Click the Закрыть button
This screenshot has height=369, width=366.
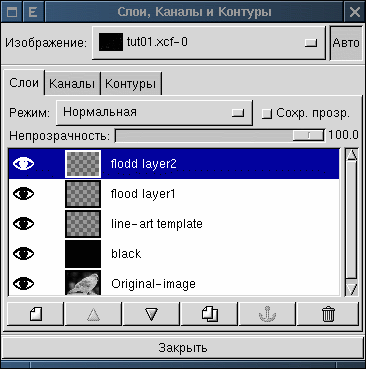click(x=183, y=348)
